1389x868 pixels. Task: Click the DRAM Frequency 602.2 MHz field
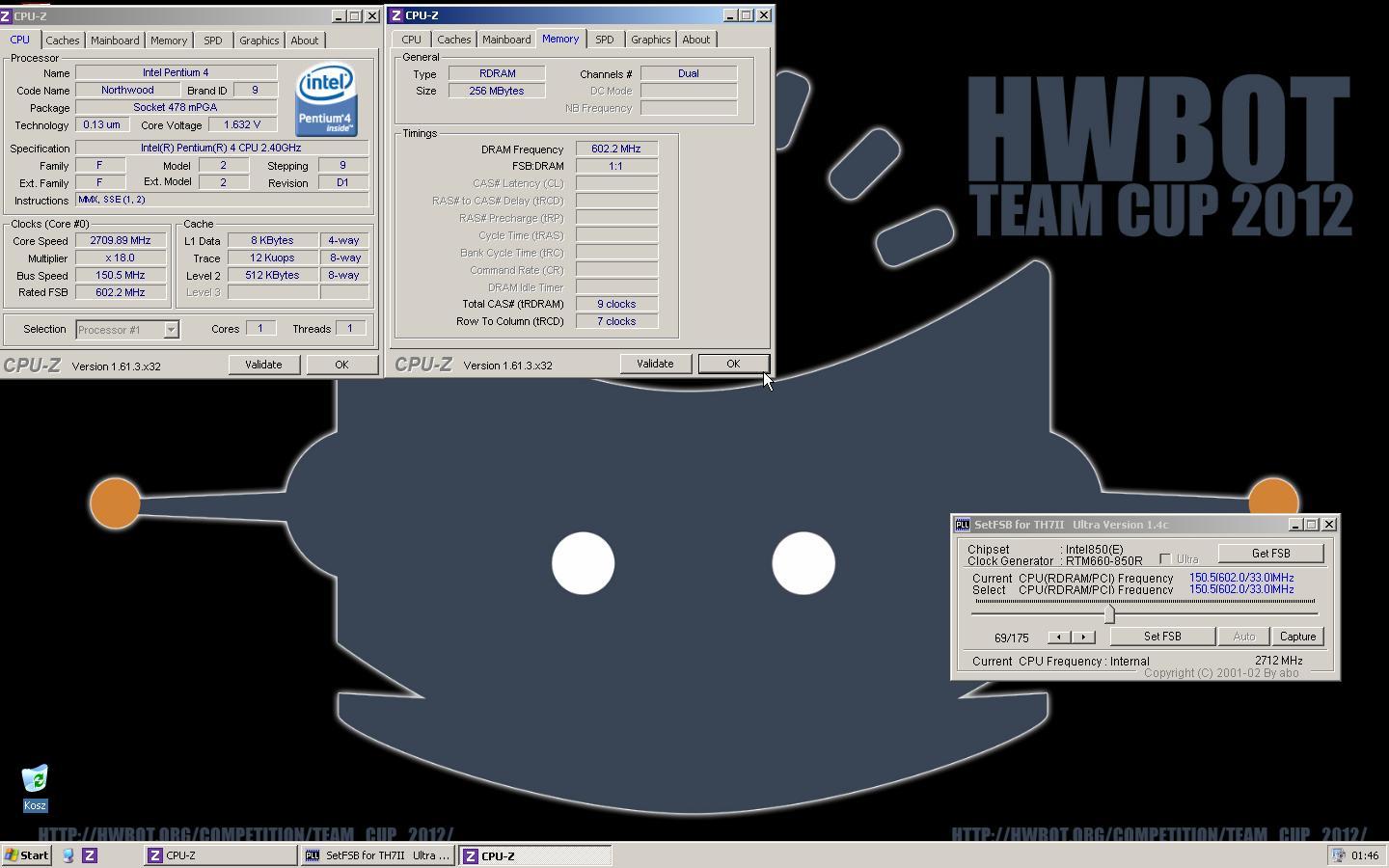coord(616,149)
